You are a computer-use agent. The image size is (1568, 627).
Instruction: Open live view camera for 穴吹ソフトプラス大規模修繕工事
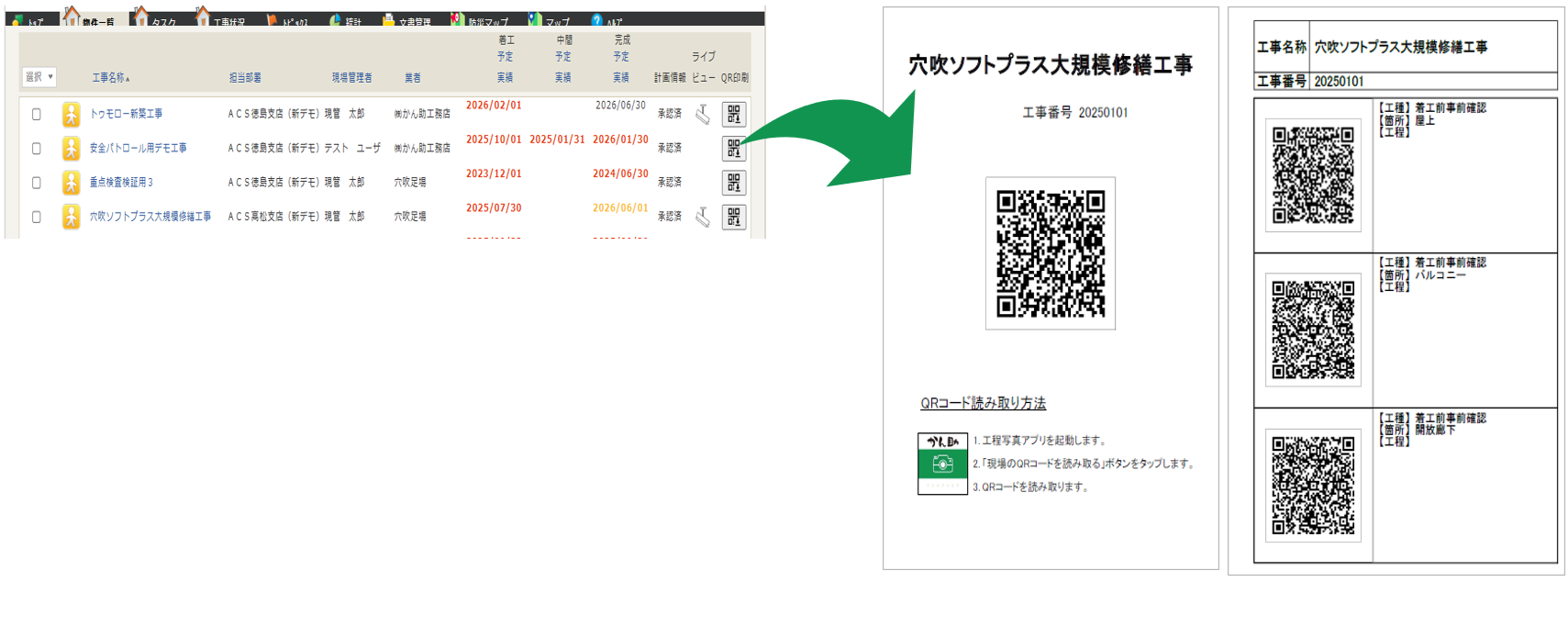click(x=702, y=217)
